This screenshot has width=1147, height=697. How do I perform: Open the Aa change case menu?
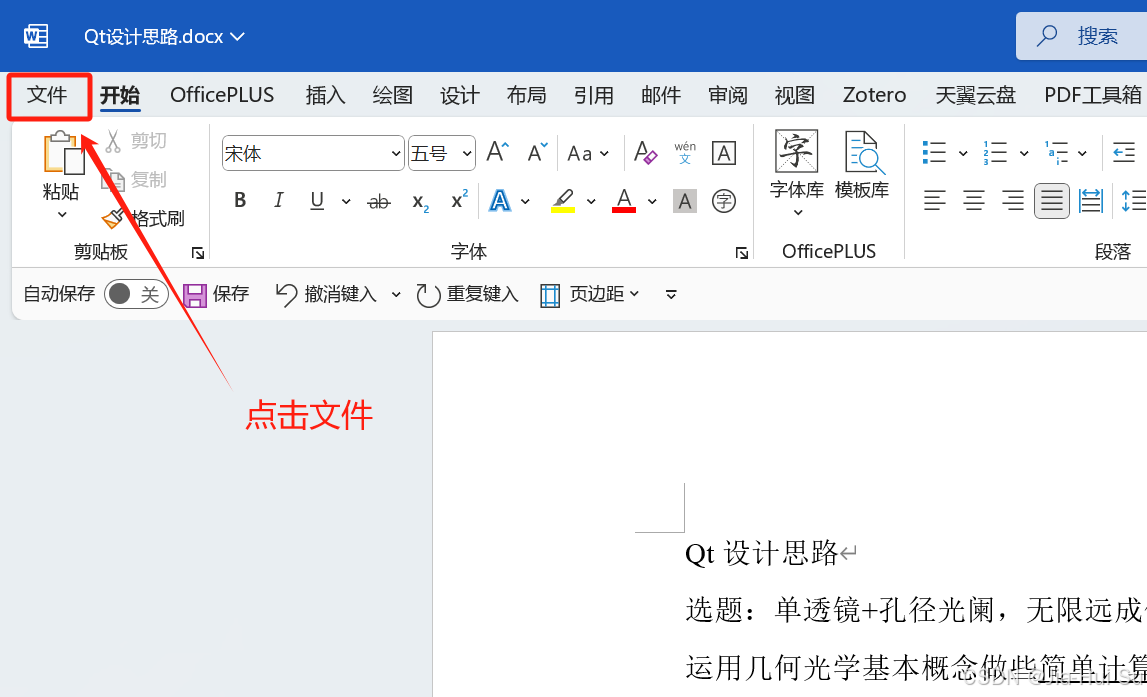tap(588, 154)
